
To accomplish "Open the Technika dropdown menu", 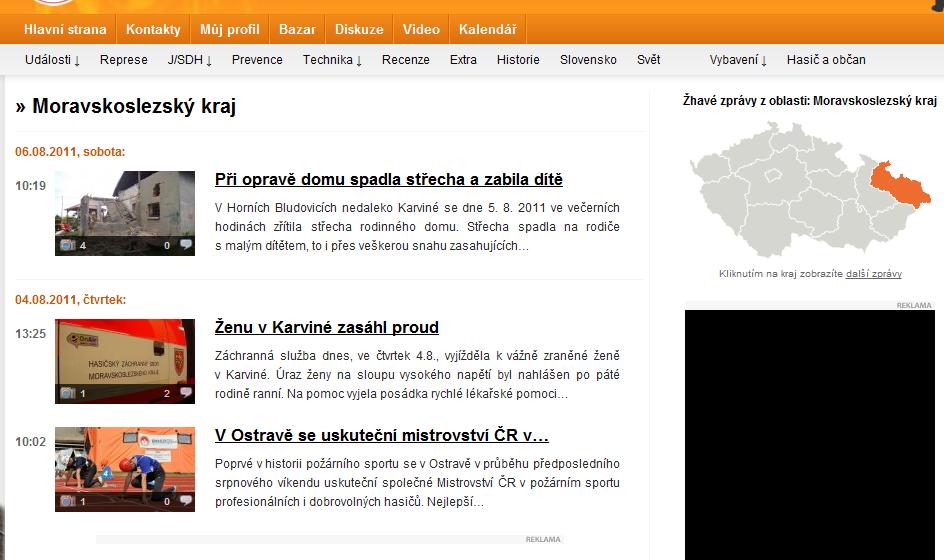I will coord(332,60).
